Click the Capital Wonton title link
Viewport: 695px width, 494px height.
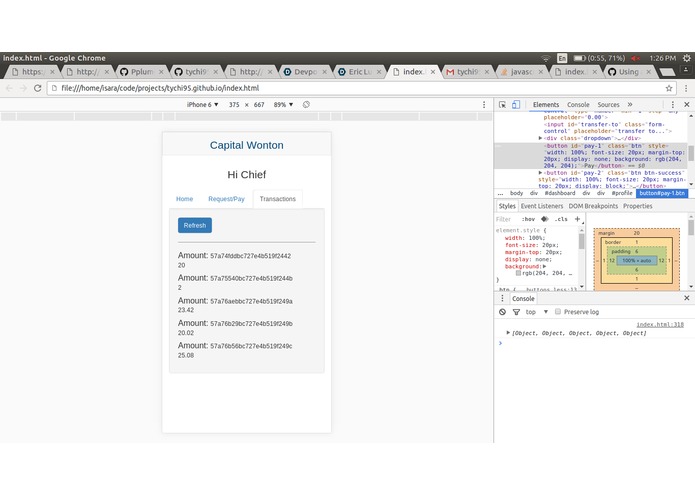(x=246, y=145)
